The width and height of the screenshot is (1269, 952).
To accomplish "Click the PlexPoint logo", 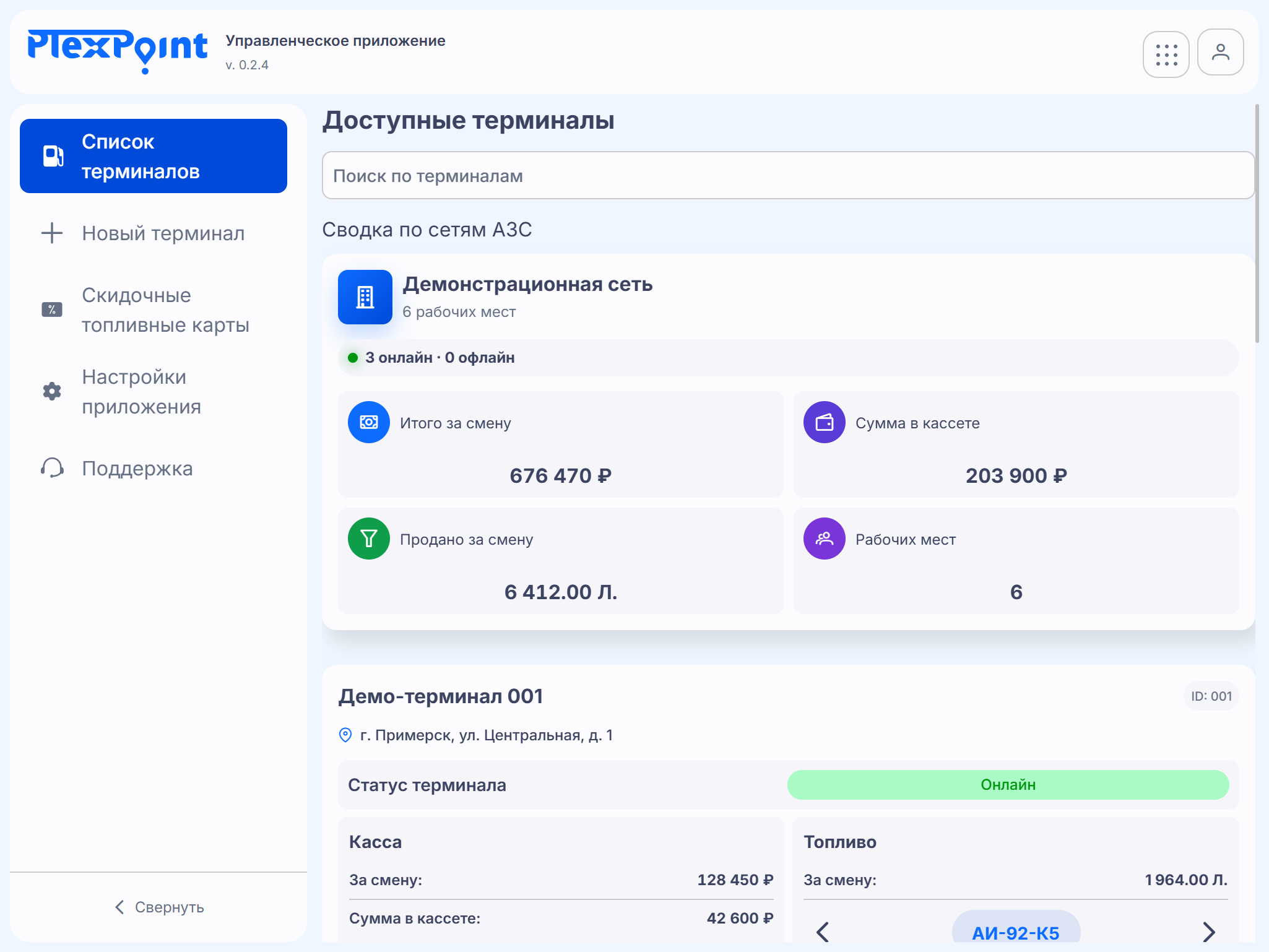I will [117, 51].
